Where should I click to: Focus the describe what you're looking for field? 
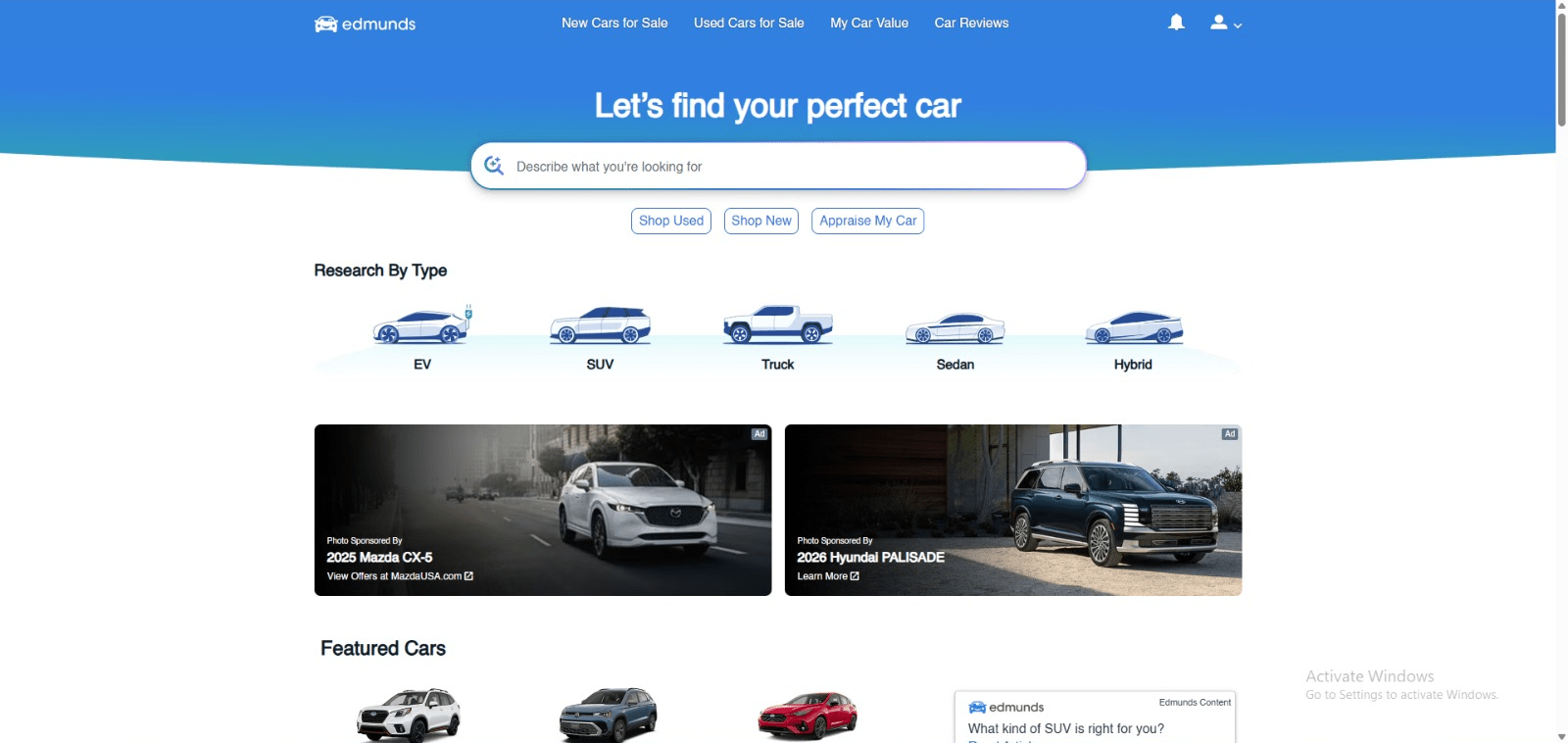(778, 166)
